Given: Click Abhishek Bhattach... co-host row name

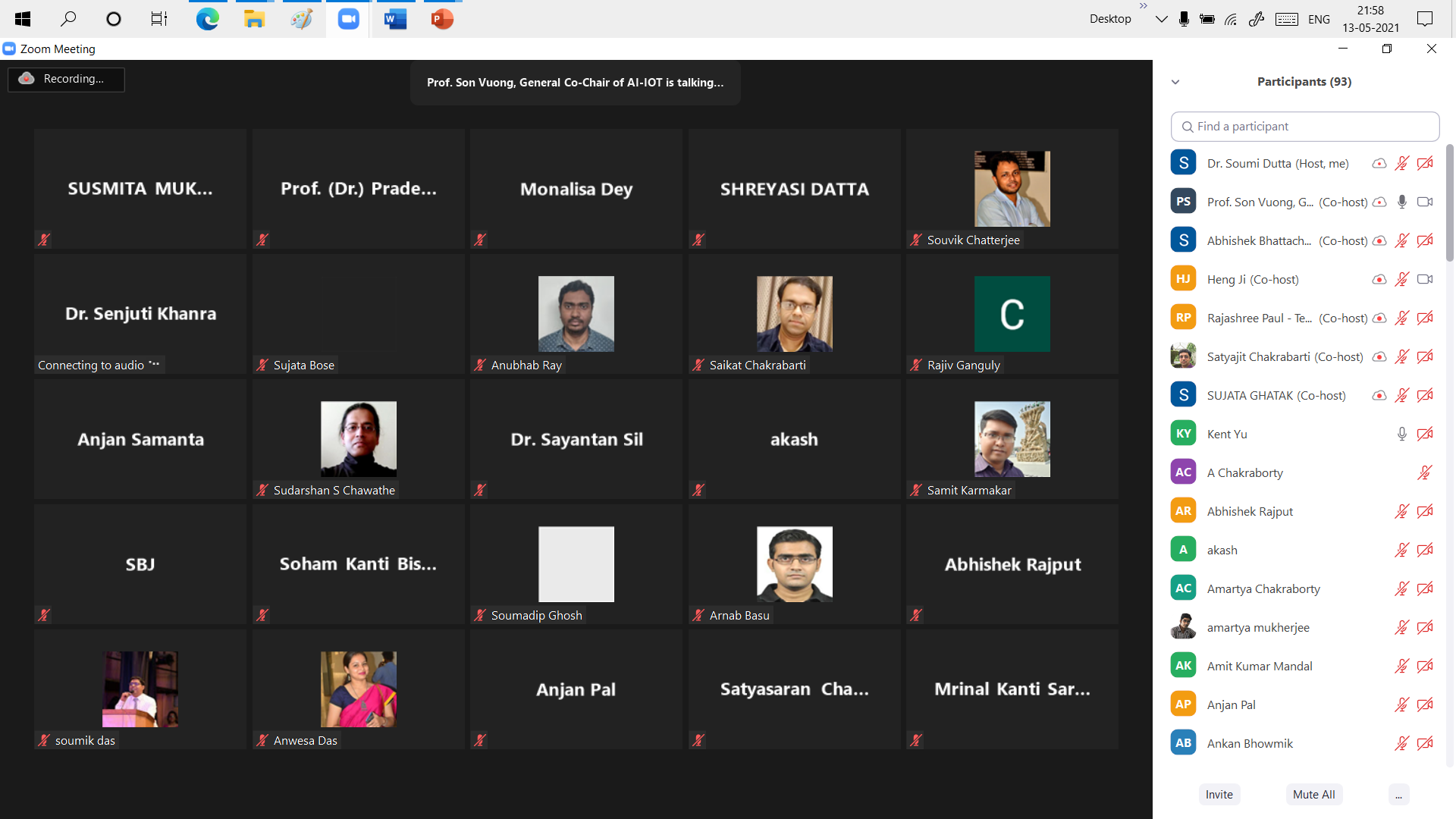Looking at the screenshot, I should [x=1259, y=240].
